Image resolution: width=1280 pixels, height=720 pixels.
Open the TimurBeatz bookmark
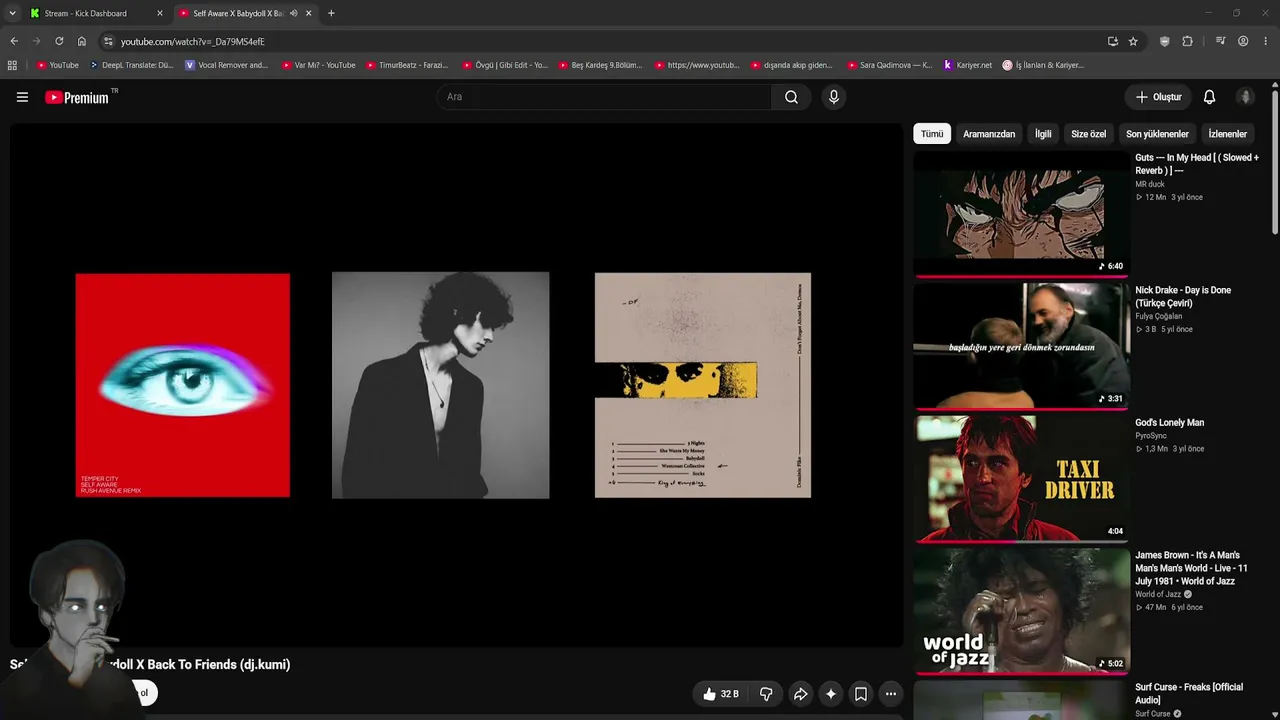pos(408,65)
